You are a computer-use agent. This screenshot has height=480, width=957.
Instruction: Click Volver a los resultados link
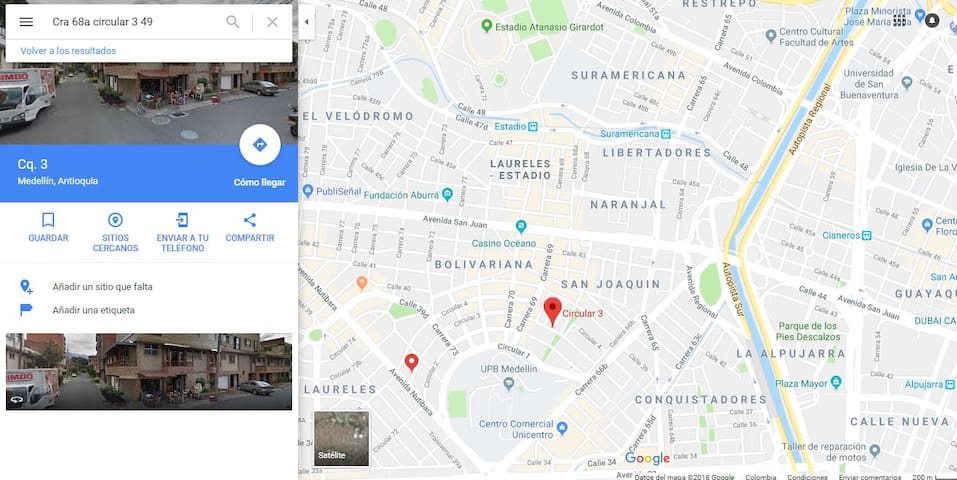(x=68, y=51)
